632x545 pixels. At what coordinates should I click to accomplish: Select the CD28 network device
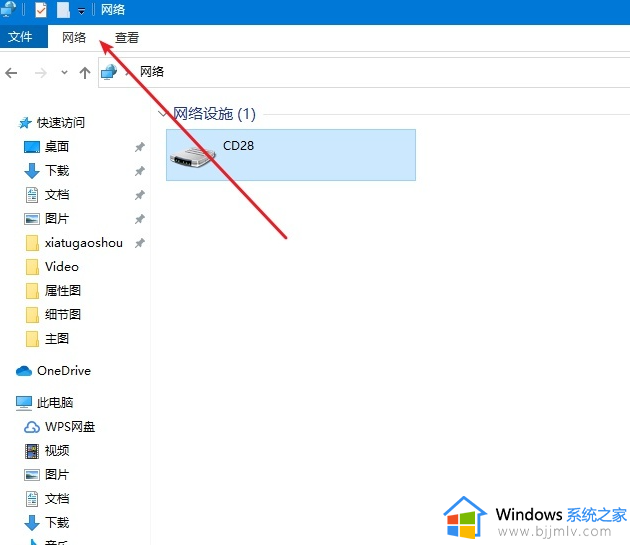point(291,155)
